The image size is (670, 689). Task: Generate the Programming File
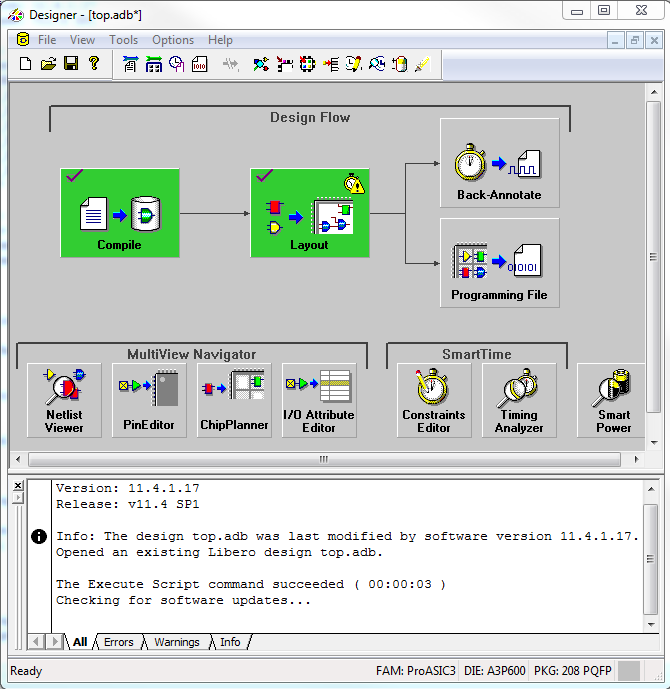(500, 263)
